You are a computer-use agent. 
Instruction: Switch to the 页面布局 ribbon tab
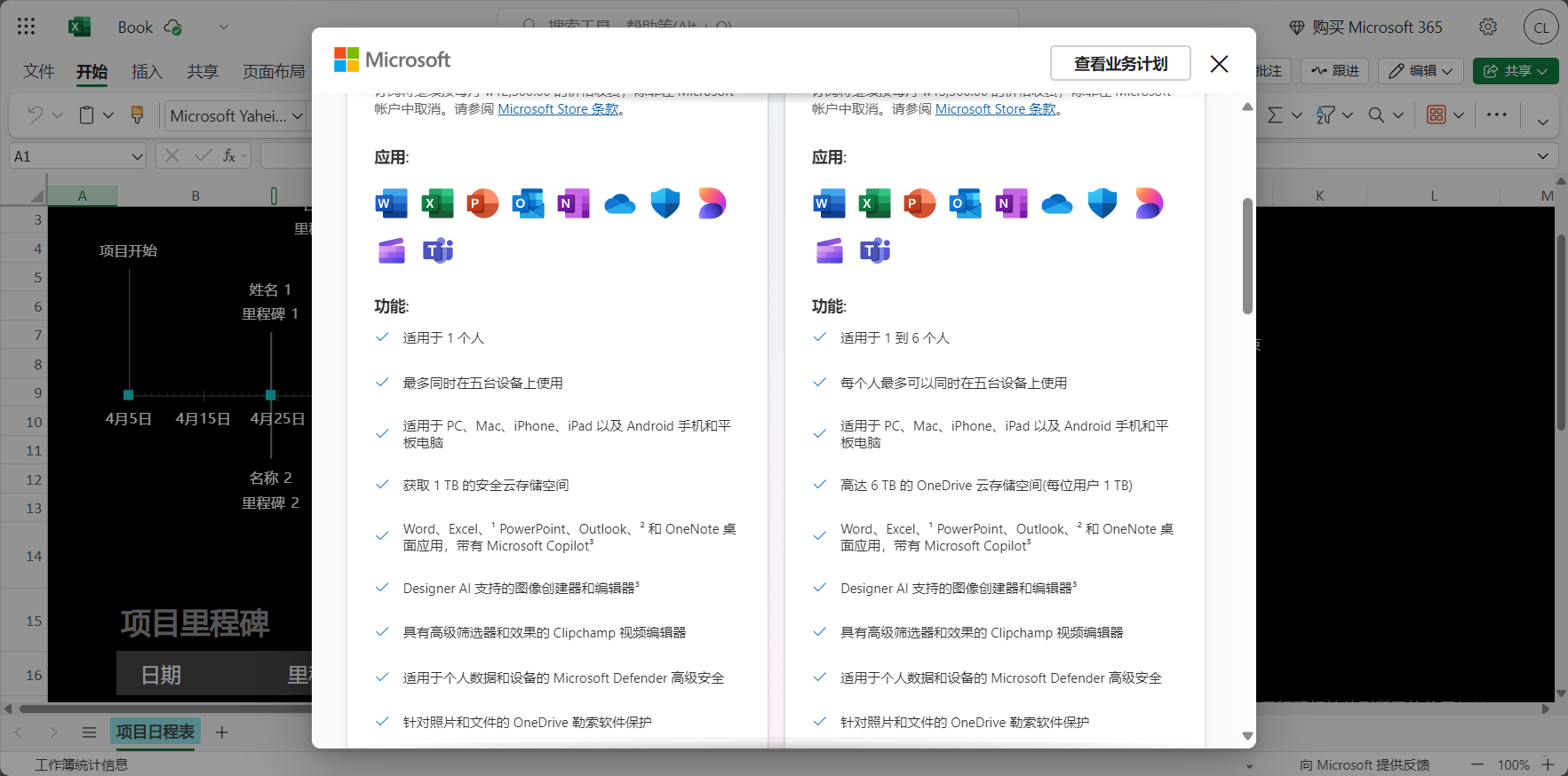click(274, 71)
